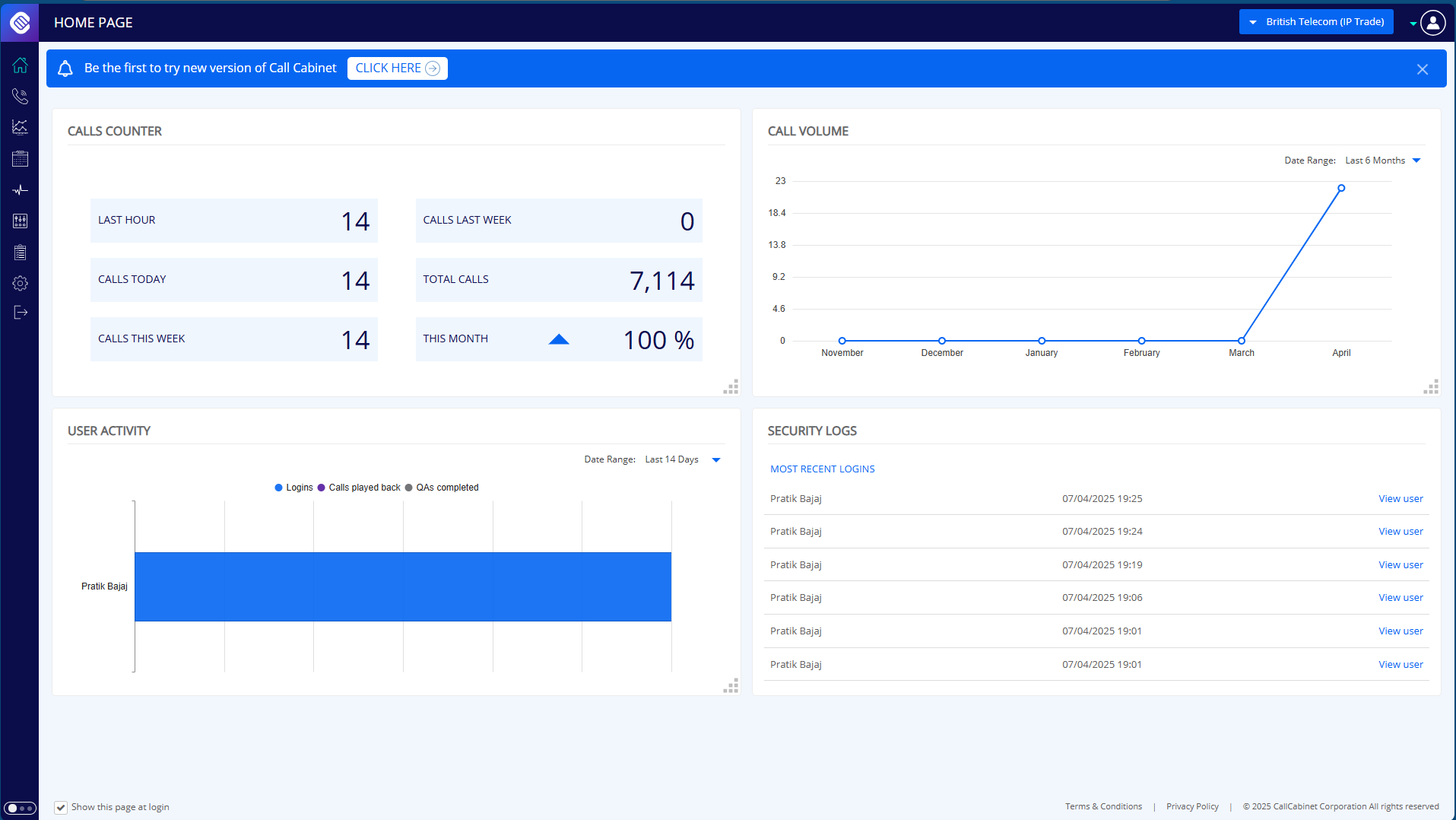Click the TOTAL CALLS value 7,114
The height and width of the screenshot is (820, 1456).
[662, 281]
